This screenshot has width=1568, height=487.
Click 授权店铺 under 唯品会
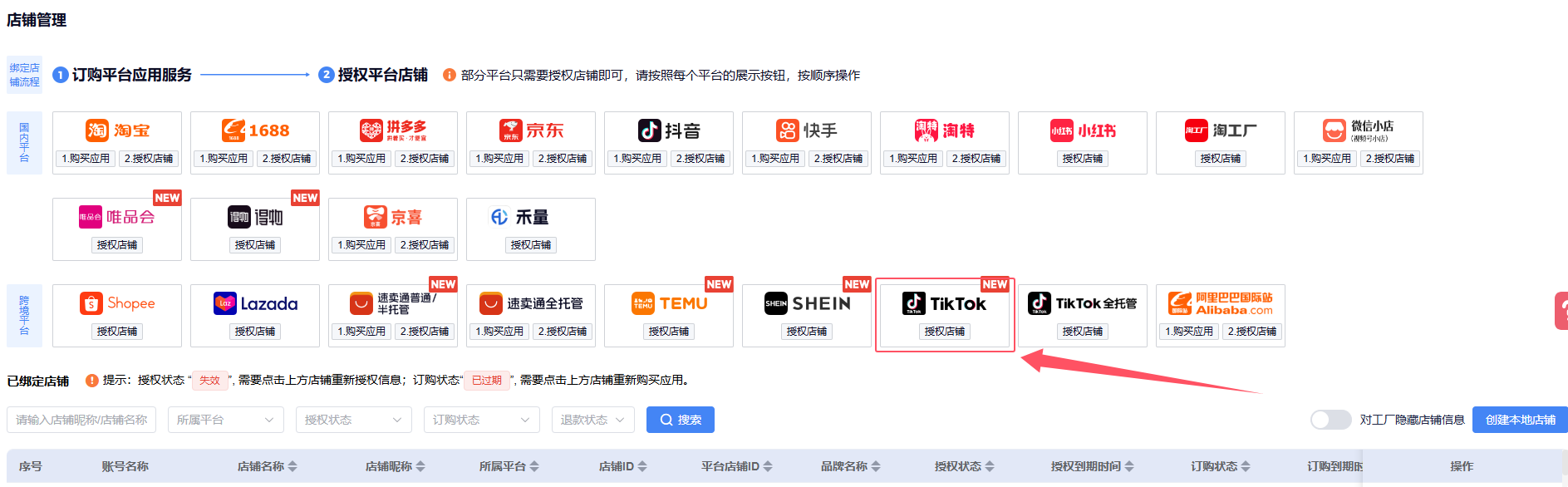point(117,245)
